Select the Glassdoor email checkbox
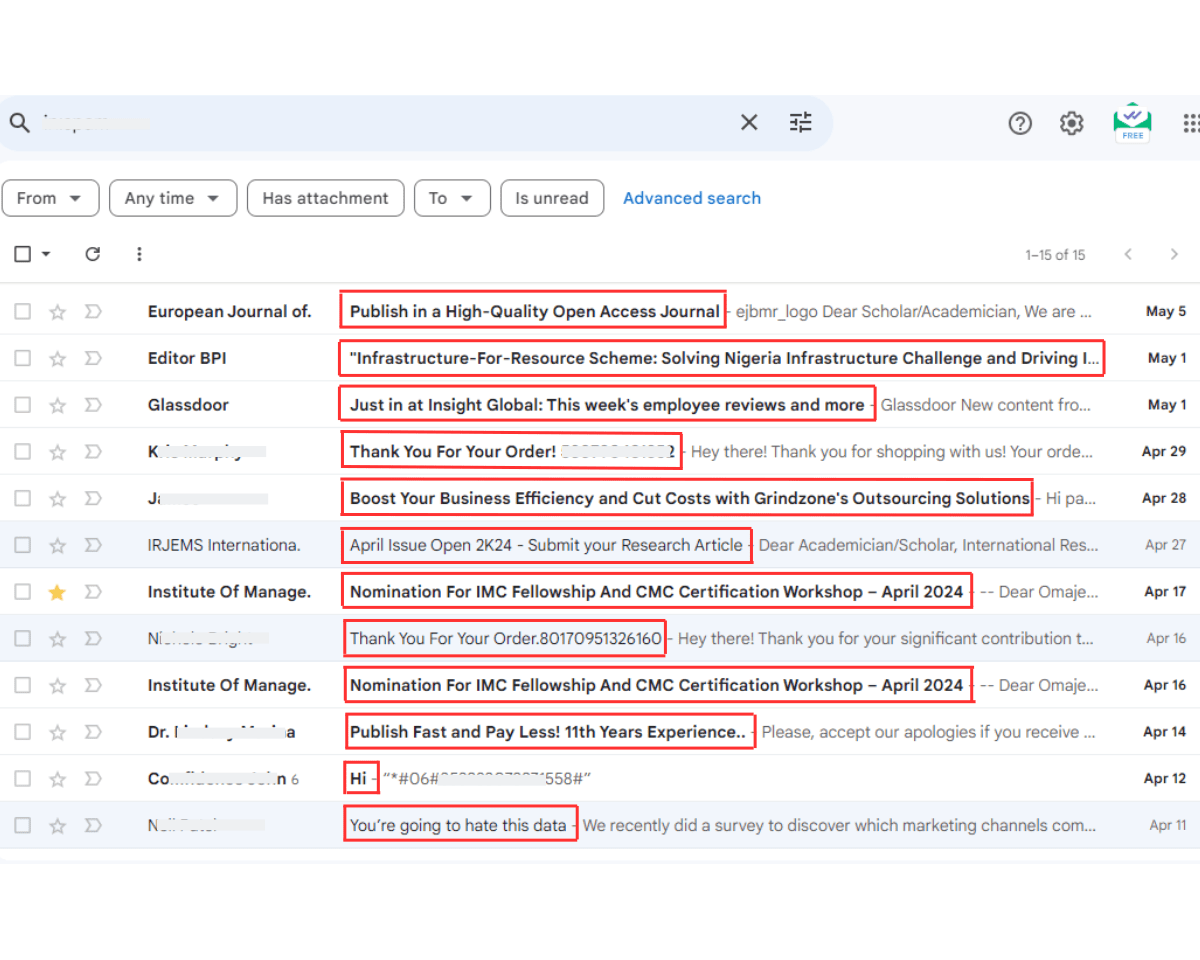The width and height of the screenshot is (1200, 960). click(22, 405)
